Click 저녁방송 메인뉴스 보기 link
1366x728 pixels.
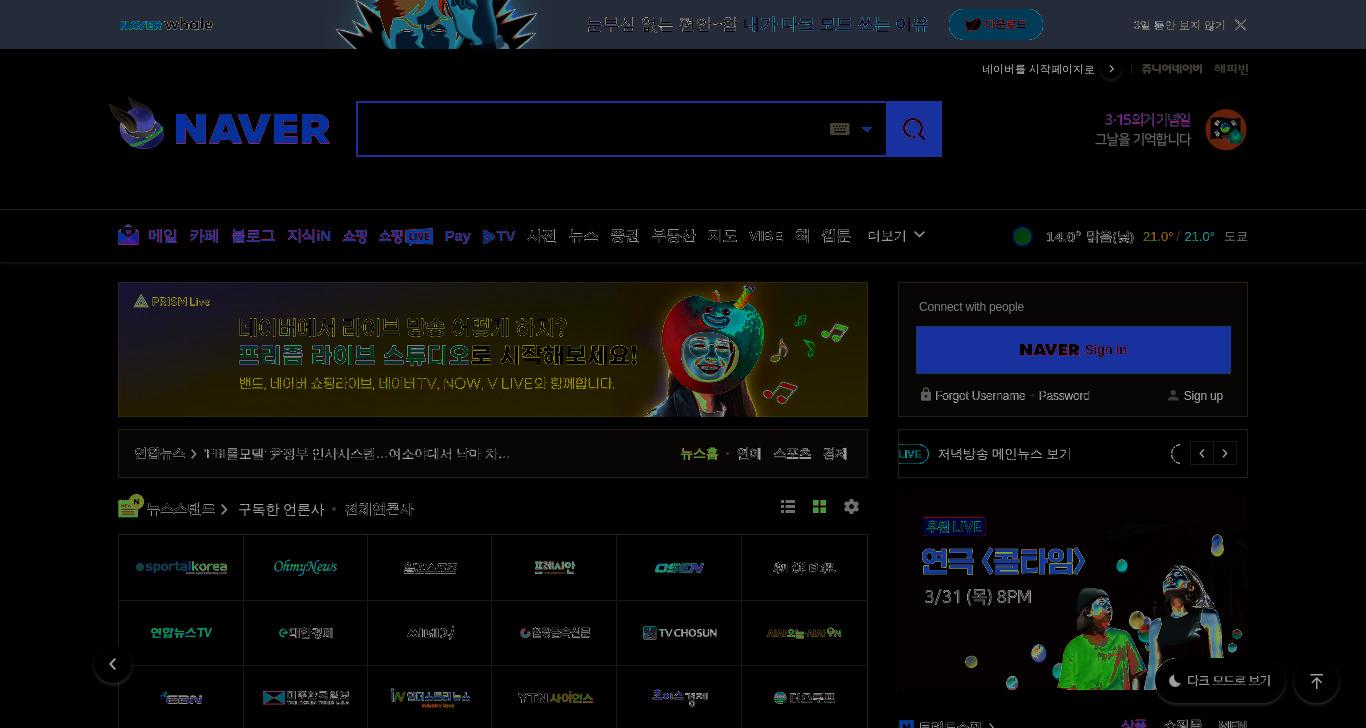click(x=1004, y=453)
